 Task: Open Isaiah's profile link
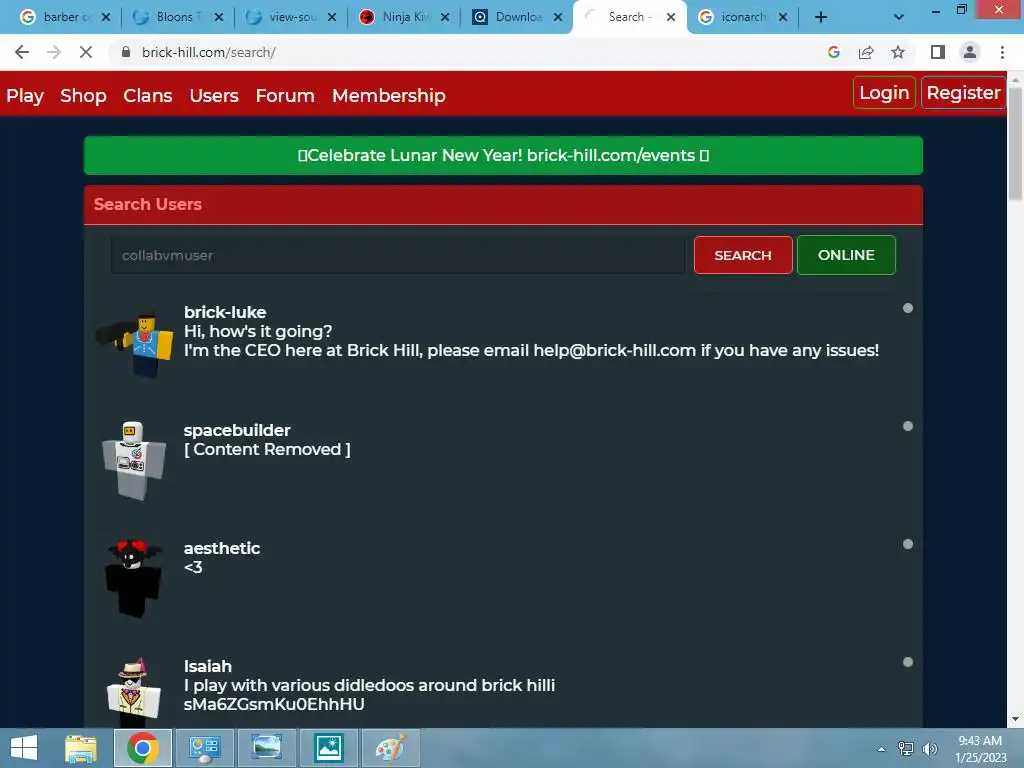(x=208, y=666)
